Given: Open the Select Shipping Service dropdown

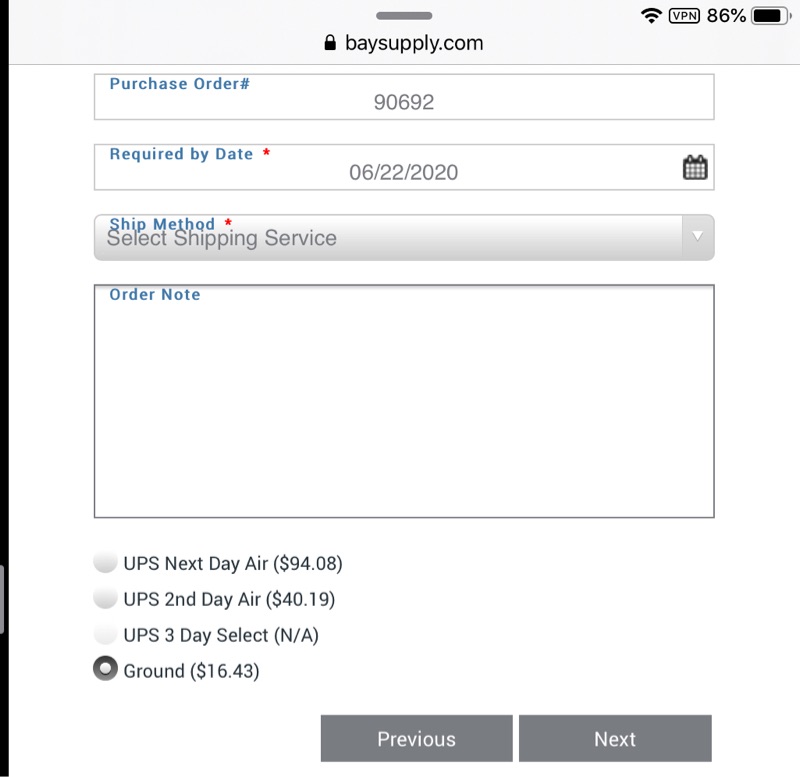Looking at the screenshot, I should pos(390,238).
